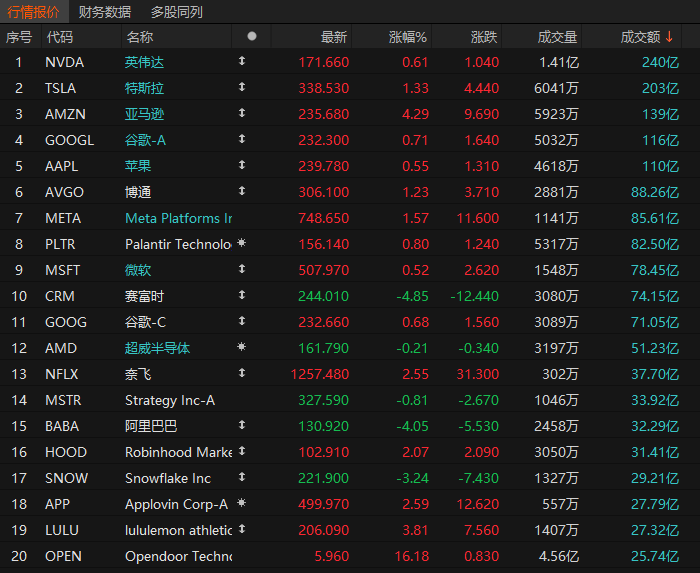Open 苹果 stock name link

point(138,166)
